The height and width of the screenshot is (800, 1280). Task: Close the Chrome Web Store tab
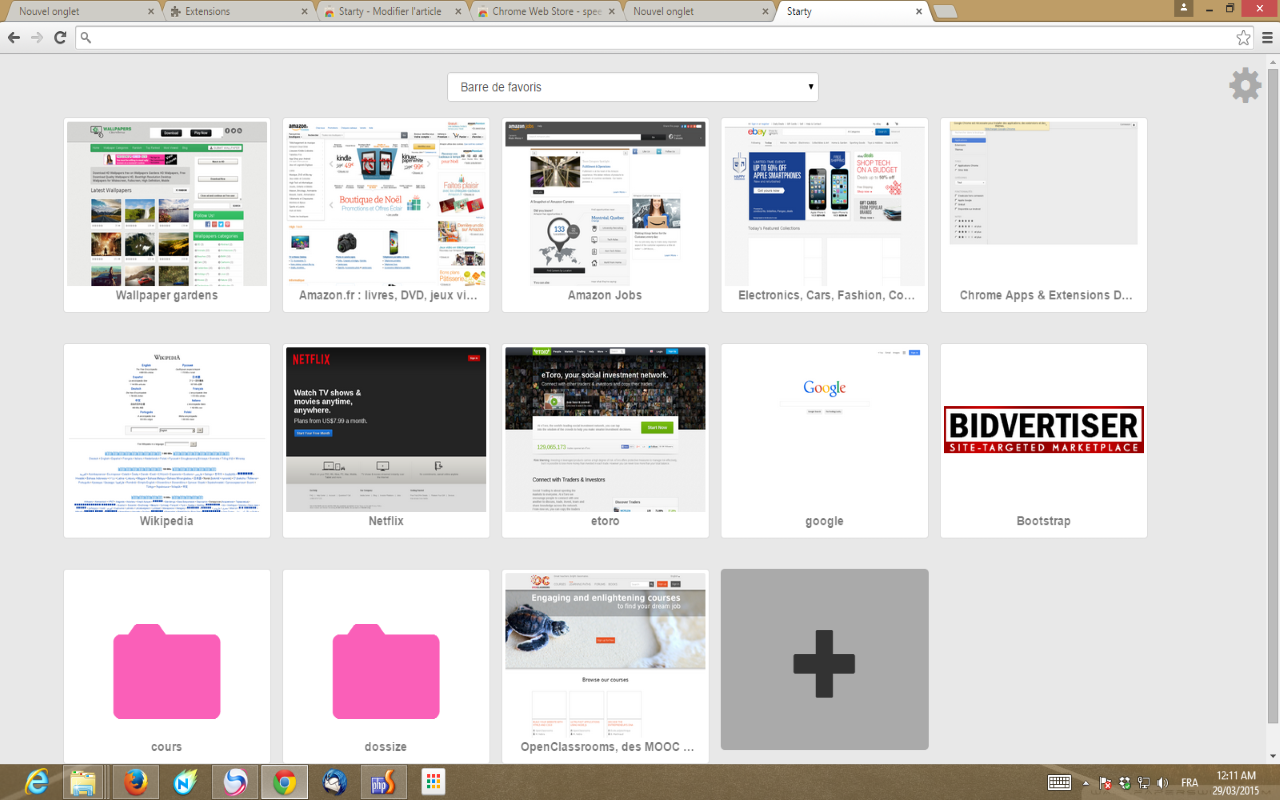coord(613,12)
